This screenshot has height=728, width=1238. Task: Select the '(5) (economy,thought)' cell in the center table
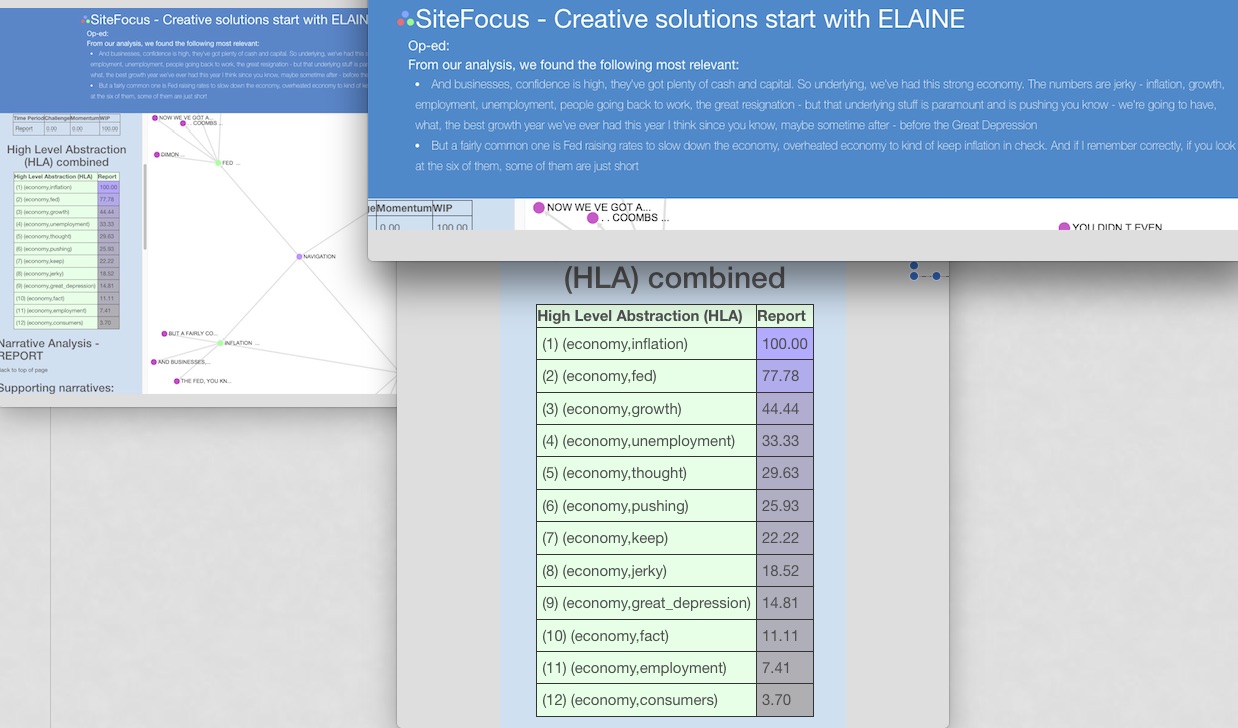(646, 473)
